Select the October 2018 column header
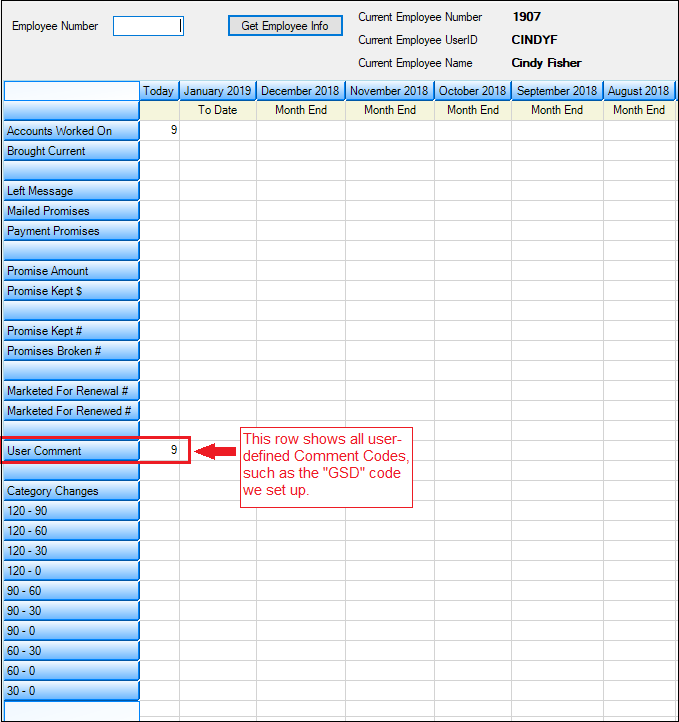Image resolution: width=679 pixels, height=722 pixels. pyautogui.click(x=473, y=91)
